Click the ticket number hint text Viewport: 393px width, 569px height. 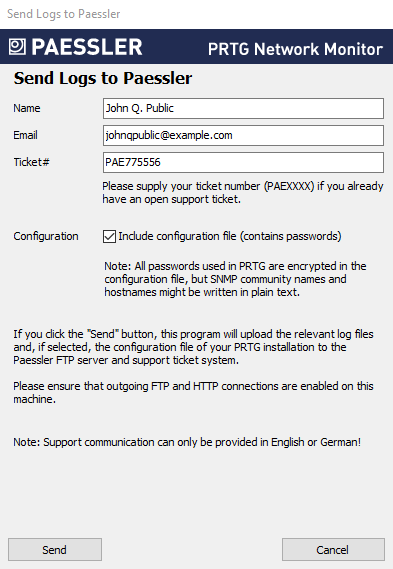pos(243,192)
